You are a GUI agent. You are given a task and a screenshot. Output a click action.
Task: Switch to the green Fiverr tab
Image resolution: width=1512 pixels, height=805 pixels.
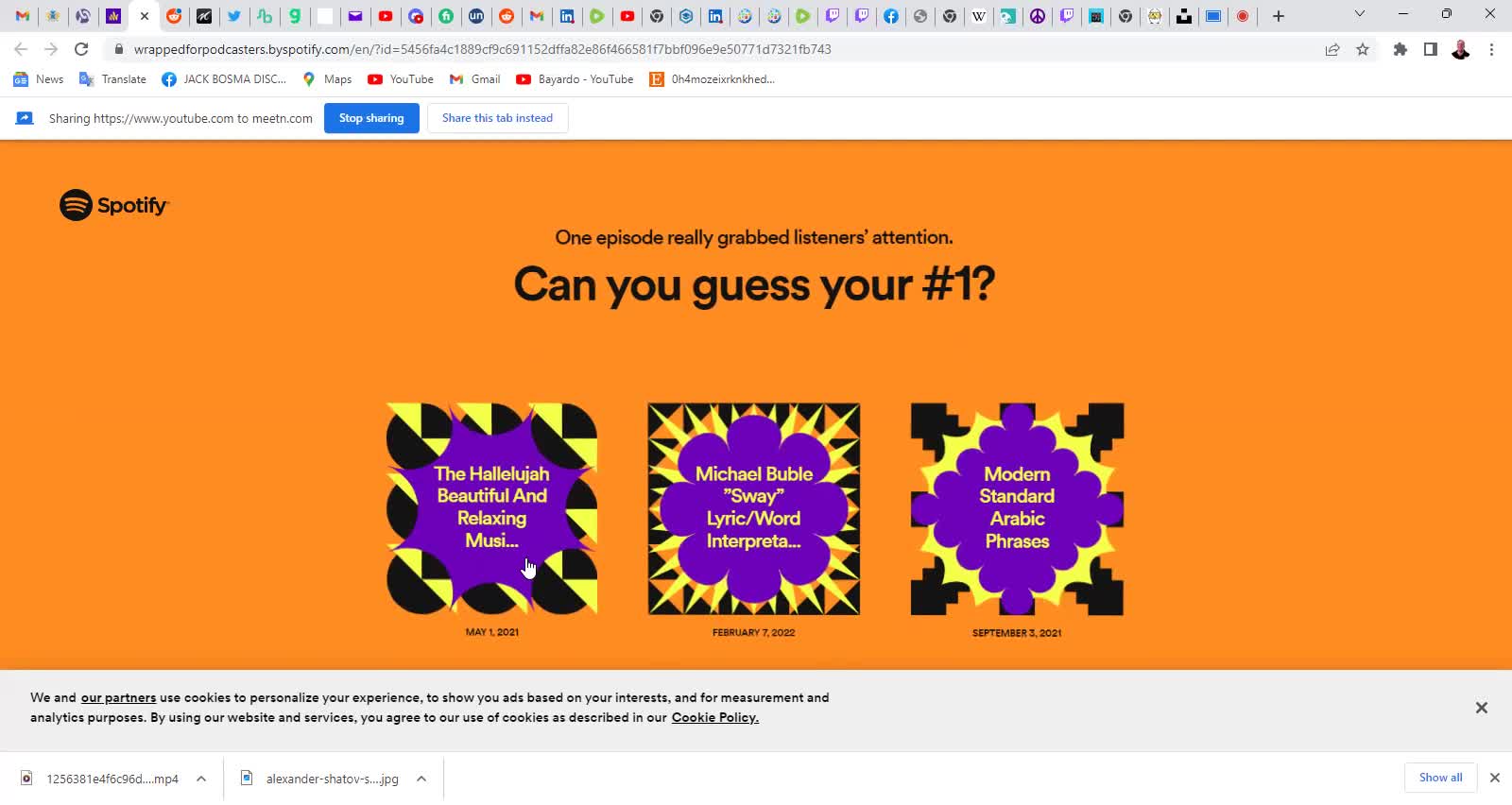tap(446, 16)
